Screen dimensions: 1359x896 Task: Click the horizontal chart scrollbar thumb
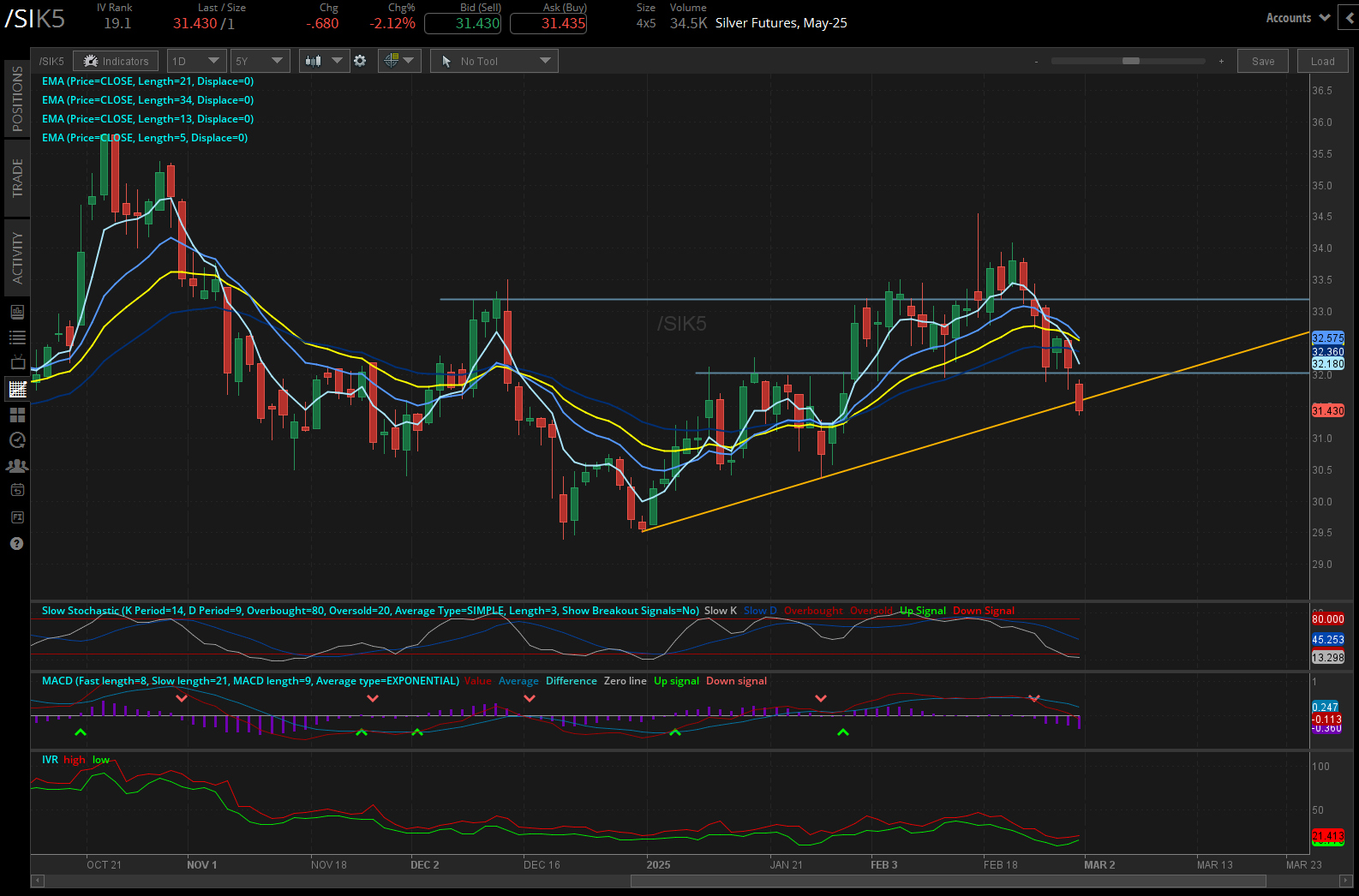(949, 881)
